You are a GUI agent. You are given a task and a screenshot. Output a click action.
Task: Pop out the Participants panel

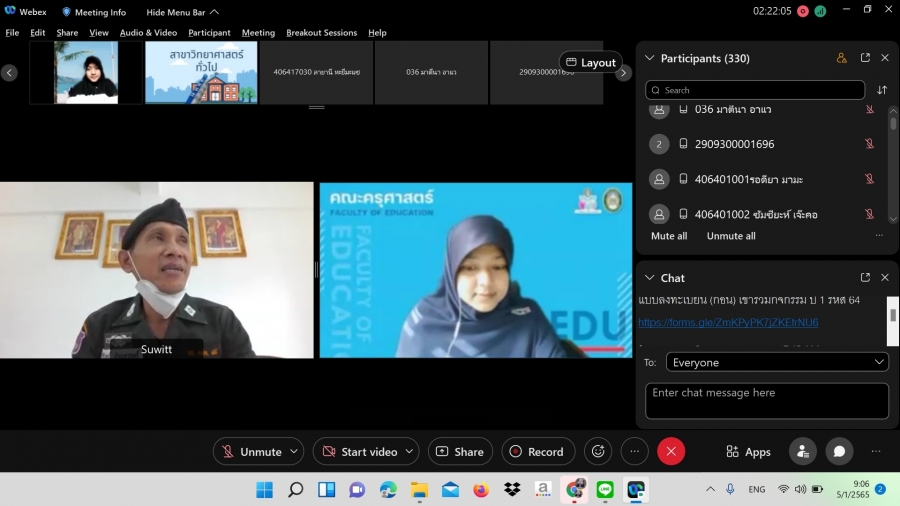point(865,58)
